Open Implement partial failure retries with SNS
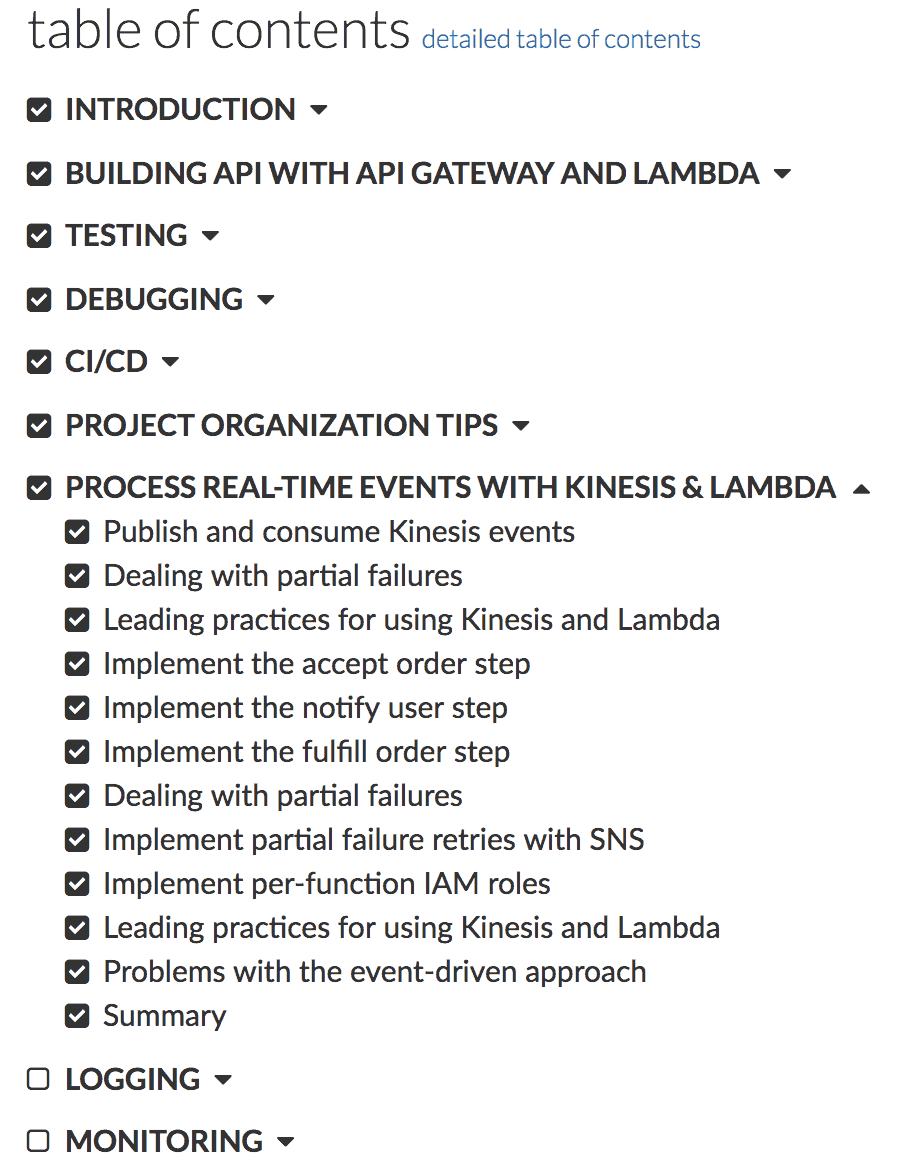The image size is (918, 1172). pyautogui.click(x=374, y=840)
